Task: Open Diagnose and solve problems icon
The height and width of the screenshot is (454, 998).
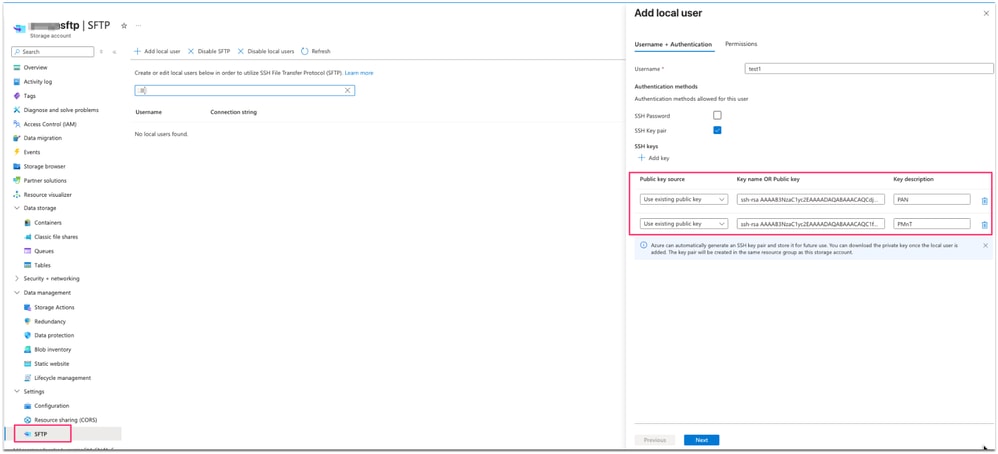Action: pyautogui.click(x=17, y=110)
